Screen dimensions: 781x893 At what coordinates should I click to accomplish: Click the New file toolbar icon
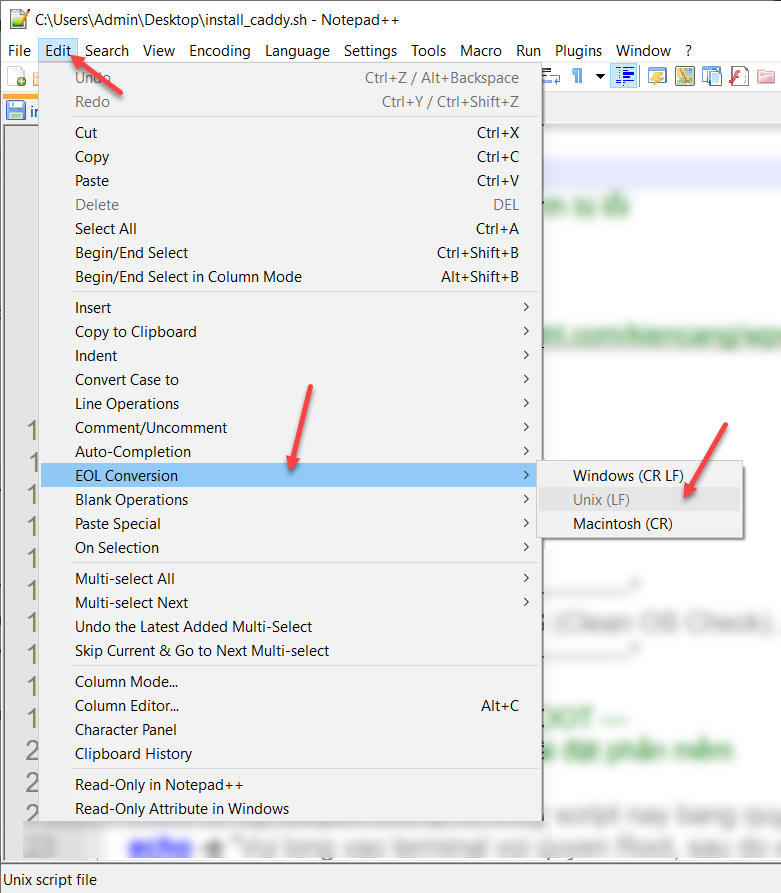16,77
